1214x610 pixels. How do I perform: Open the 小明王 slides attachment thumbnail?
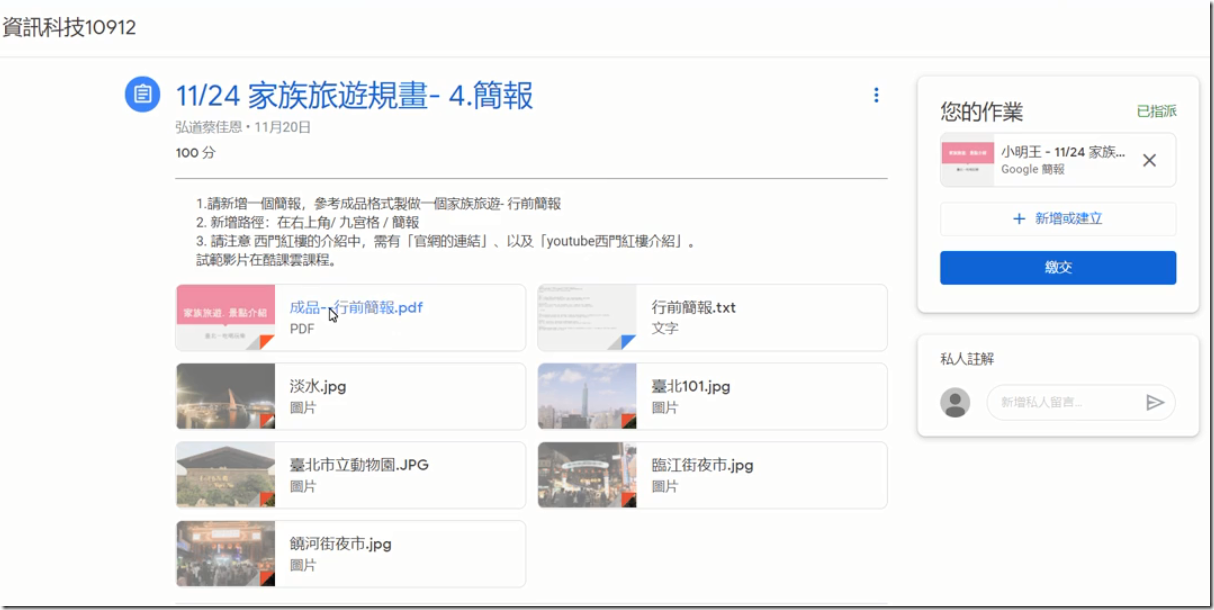click(967, 160)
